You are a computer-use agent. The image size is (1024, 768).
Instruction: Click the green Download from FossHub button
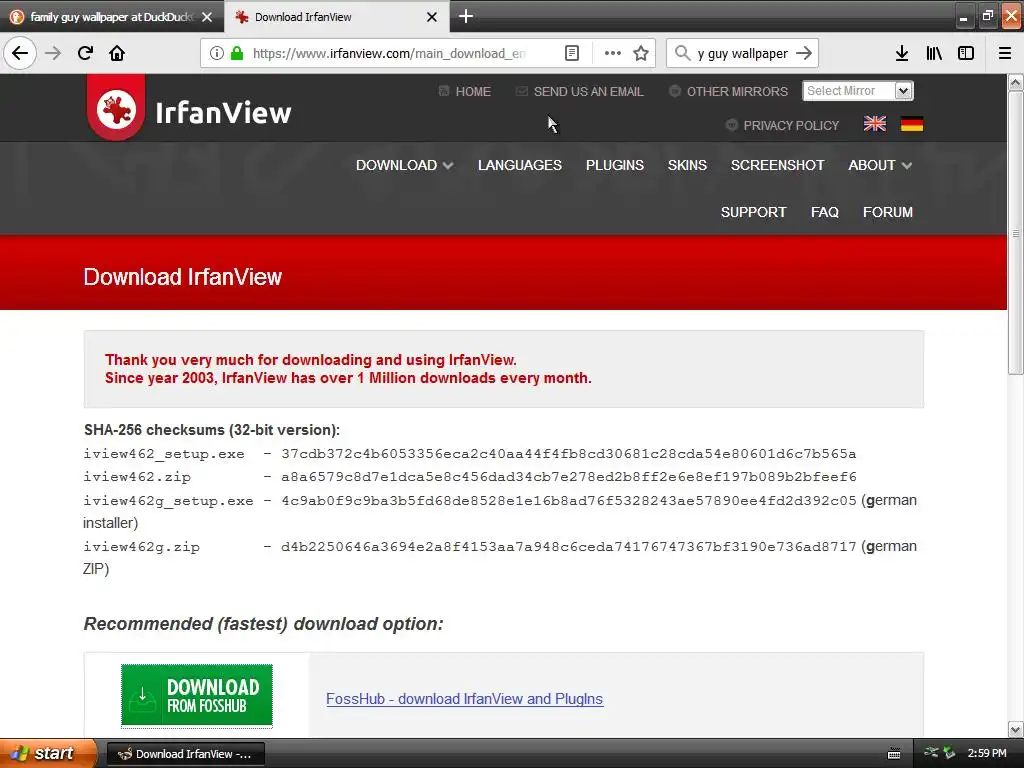click(197, 696)
